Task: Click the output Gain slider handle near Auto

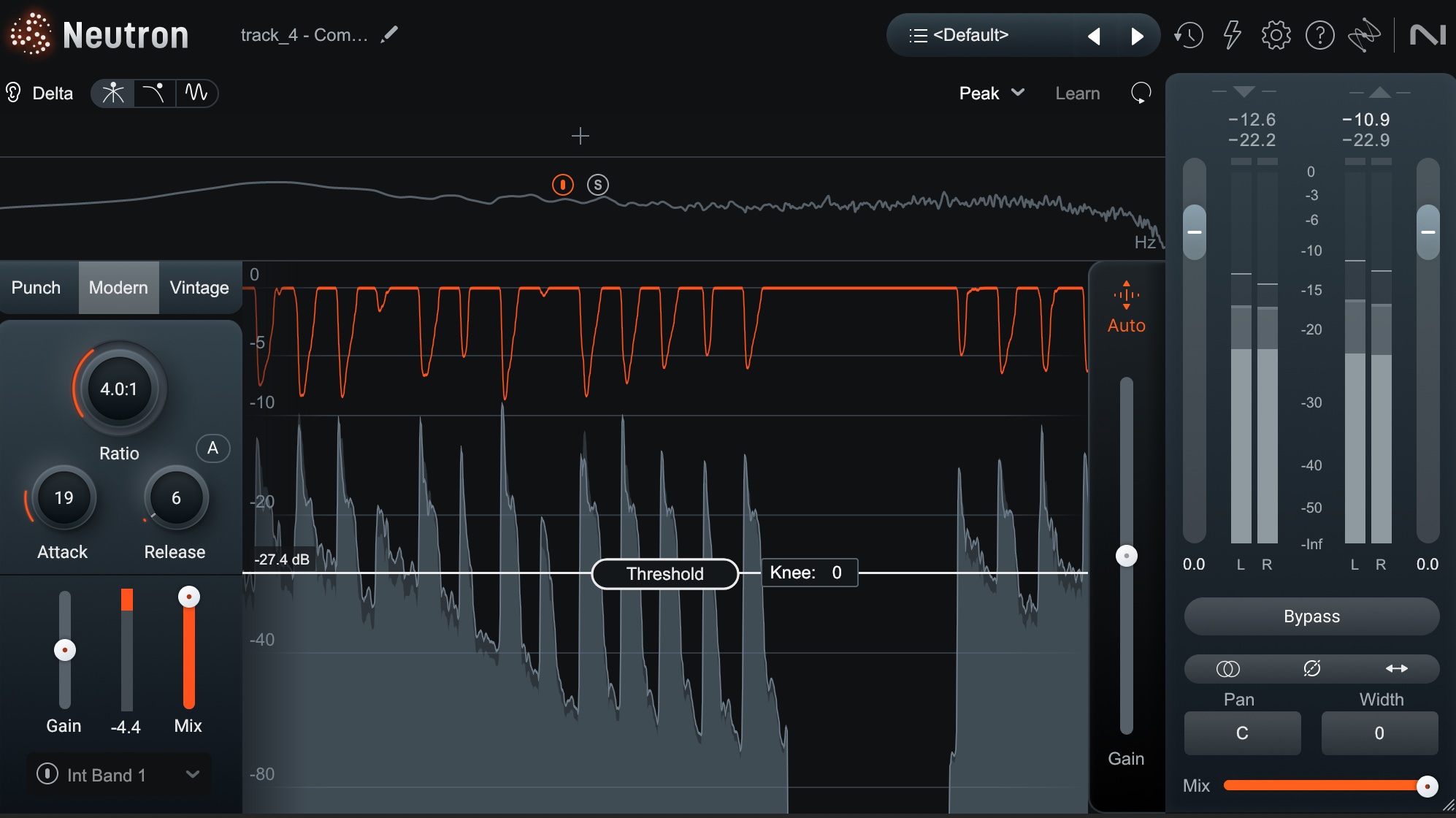Action: click(x=1127, y=556)
